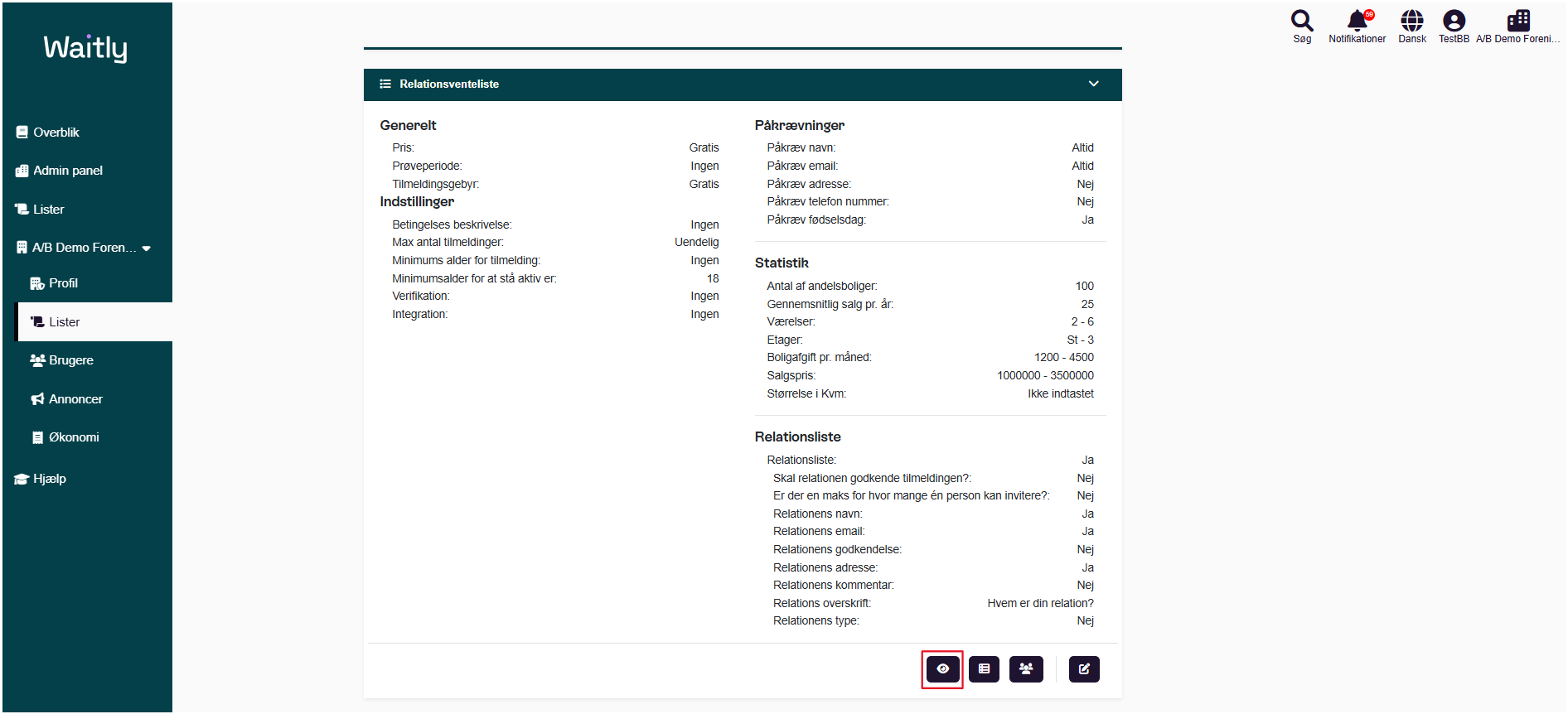
Task: Click the Integration label
Action: (419, 314)
